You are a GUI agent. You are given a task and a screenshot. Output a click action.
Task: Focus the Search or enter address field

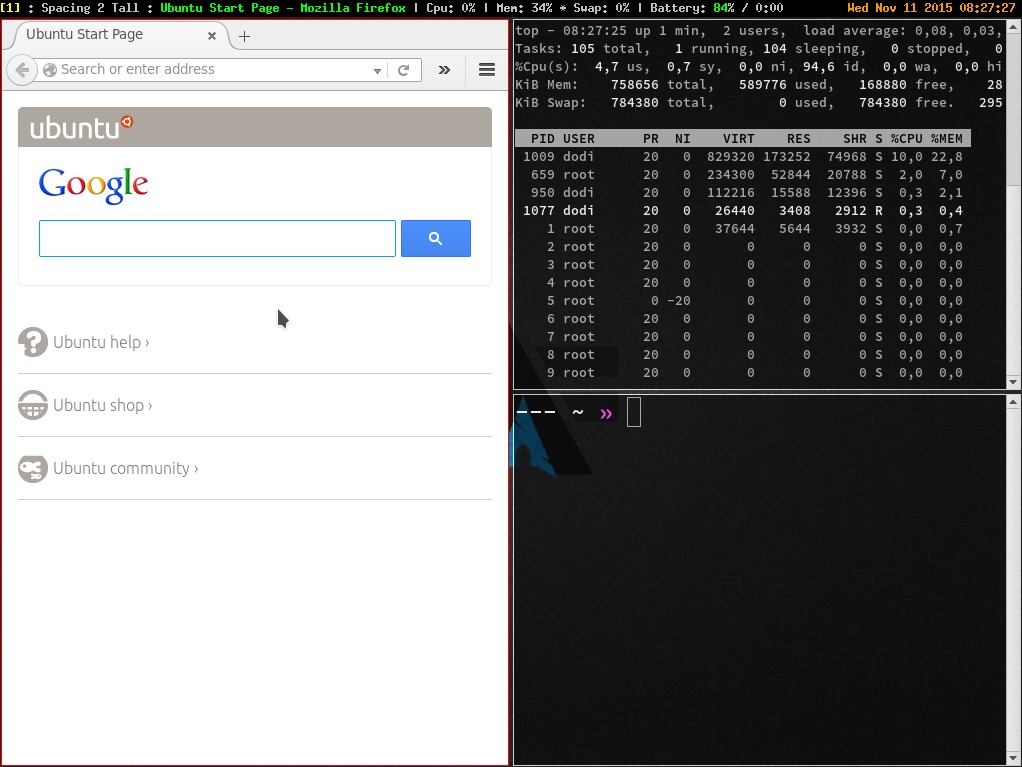click(x=209, y=70)
